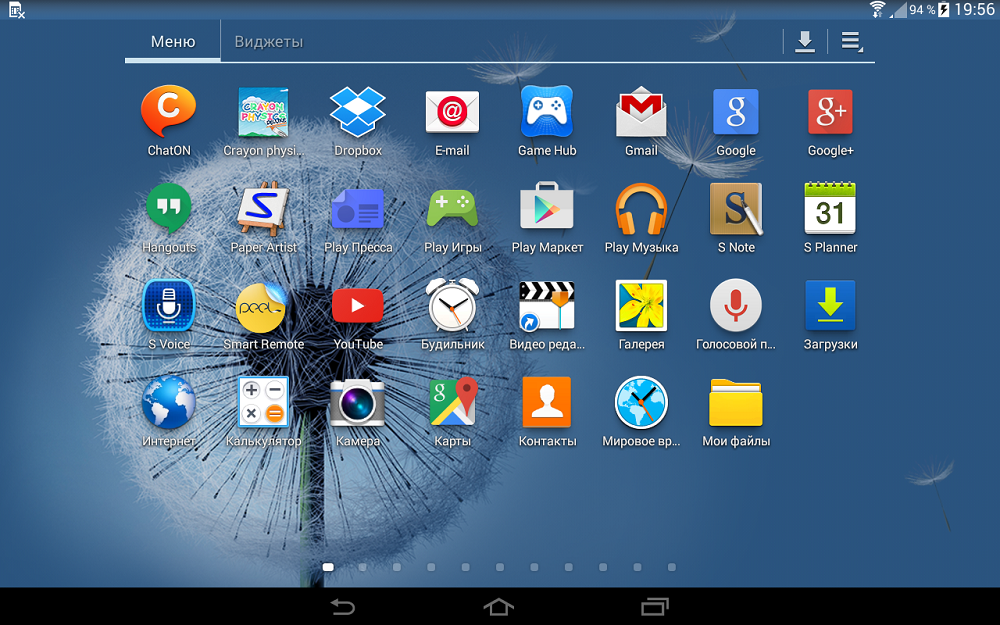
Task: Open the app drawer options menu
Action: coord(851,42)
